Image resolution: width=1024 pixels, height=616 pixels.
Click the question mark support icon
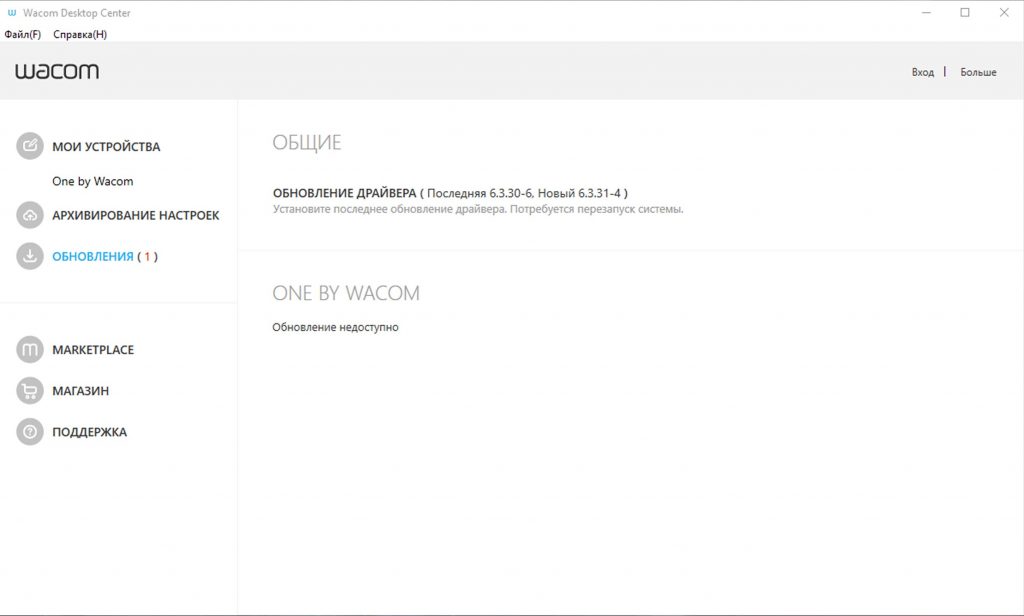[30, 432]
